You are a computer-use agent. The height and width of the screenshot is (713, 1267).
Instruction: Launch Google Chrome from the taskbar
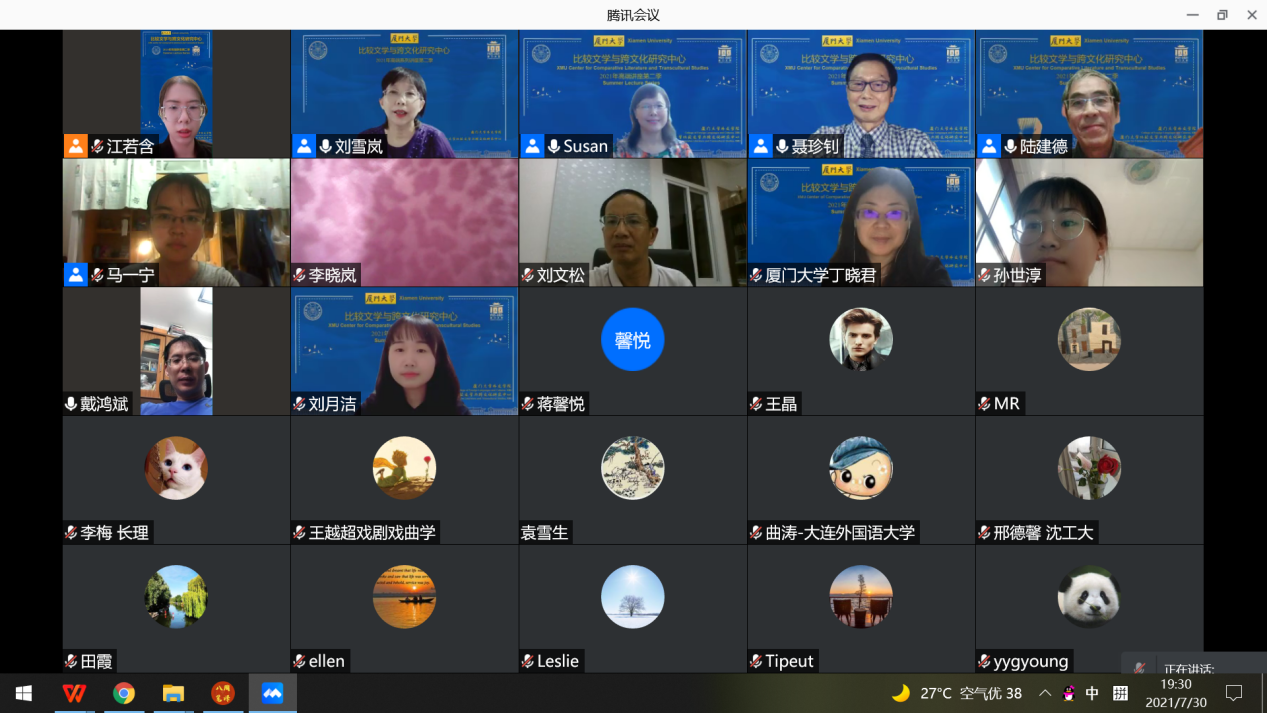coord(124,693)
